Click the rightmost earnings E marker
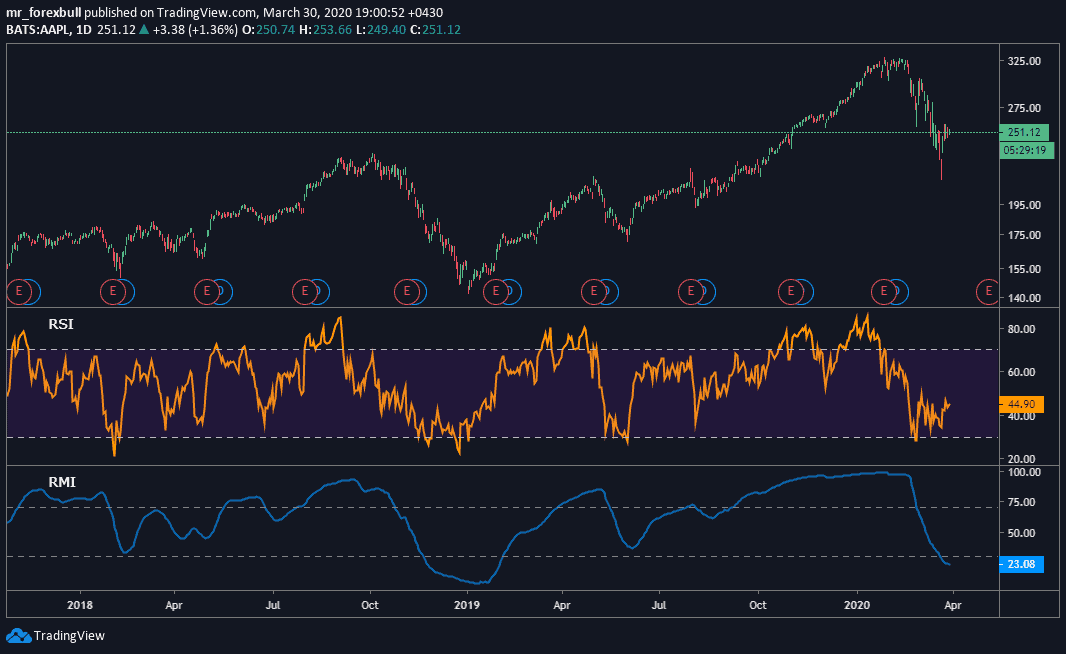This screenshot has height=654, width=1066. (988, 291)
